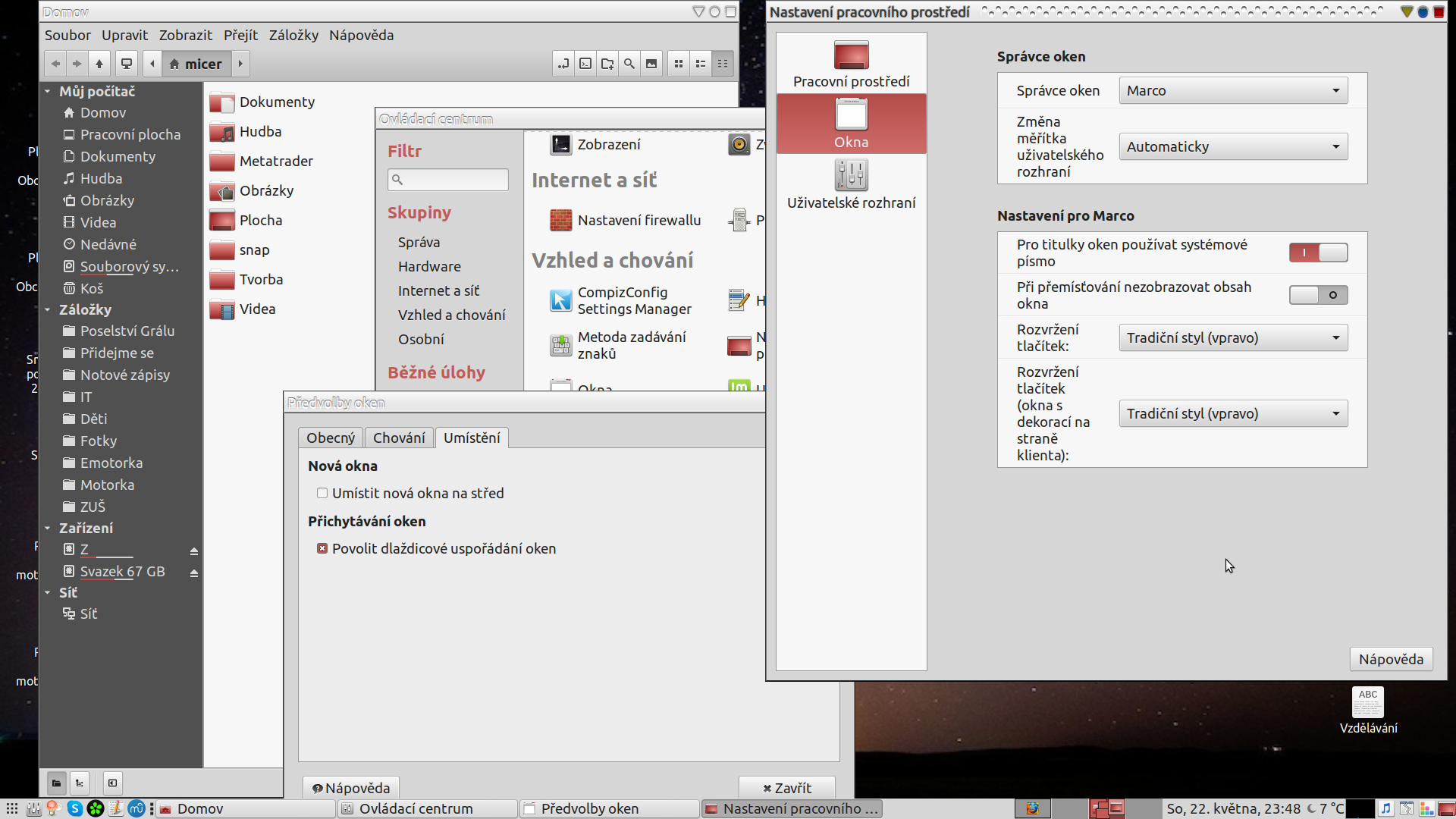Viewport: 1456px width, 819px height.
Task: Open the Záložky menu
Action: point(293,35)
